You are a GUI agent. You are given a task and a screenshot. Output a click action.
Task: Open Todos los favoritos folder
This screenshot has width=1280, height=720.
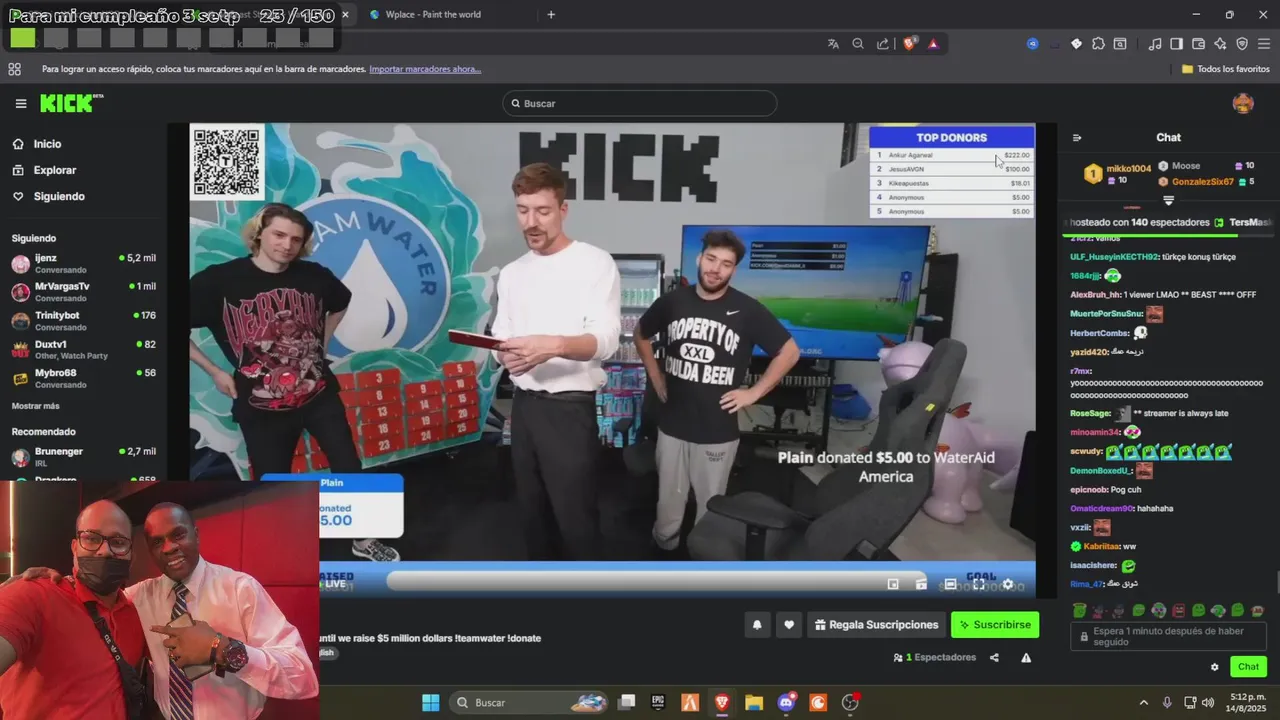1226,69
